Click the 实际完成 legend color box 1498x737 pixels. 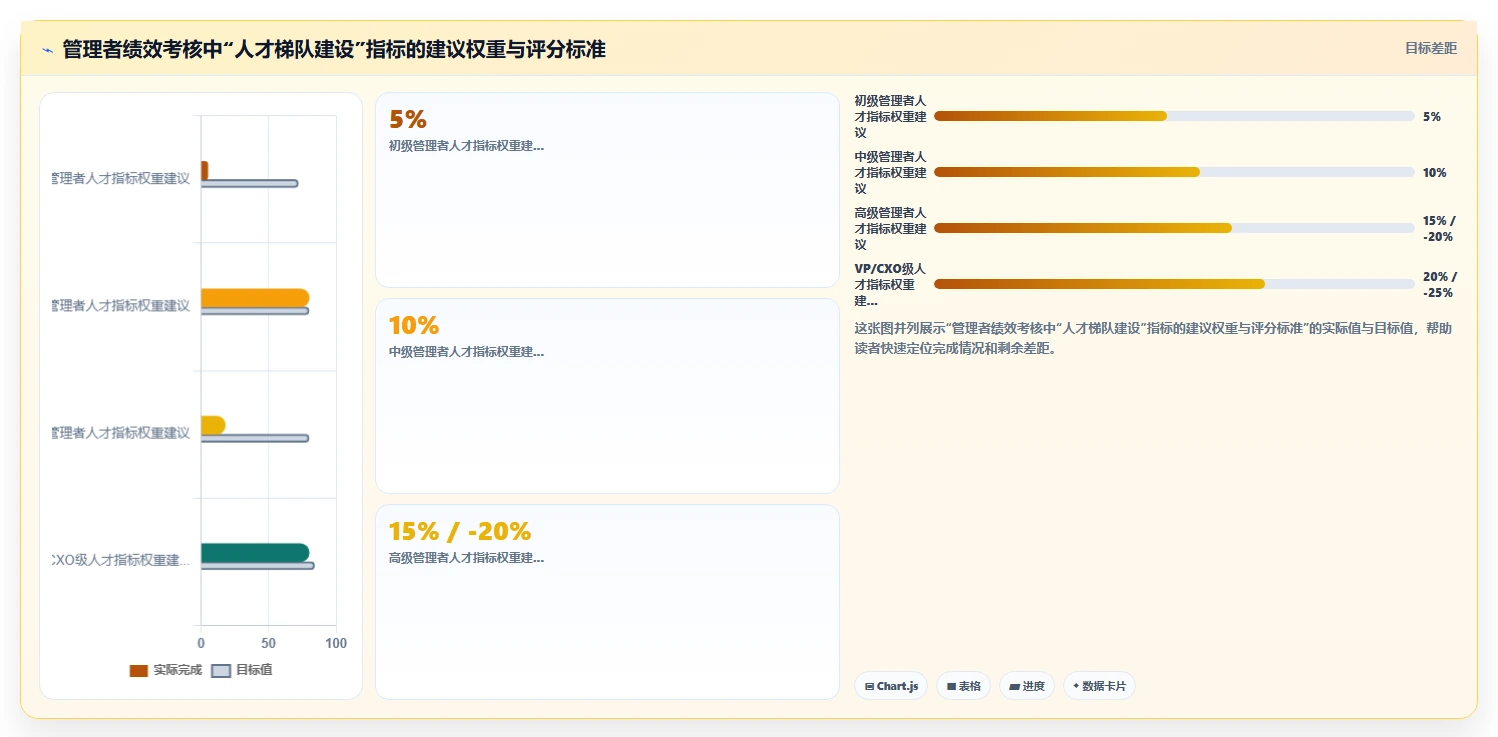point(138,670)
